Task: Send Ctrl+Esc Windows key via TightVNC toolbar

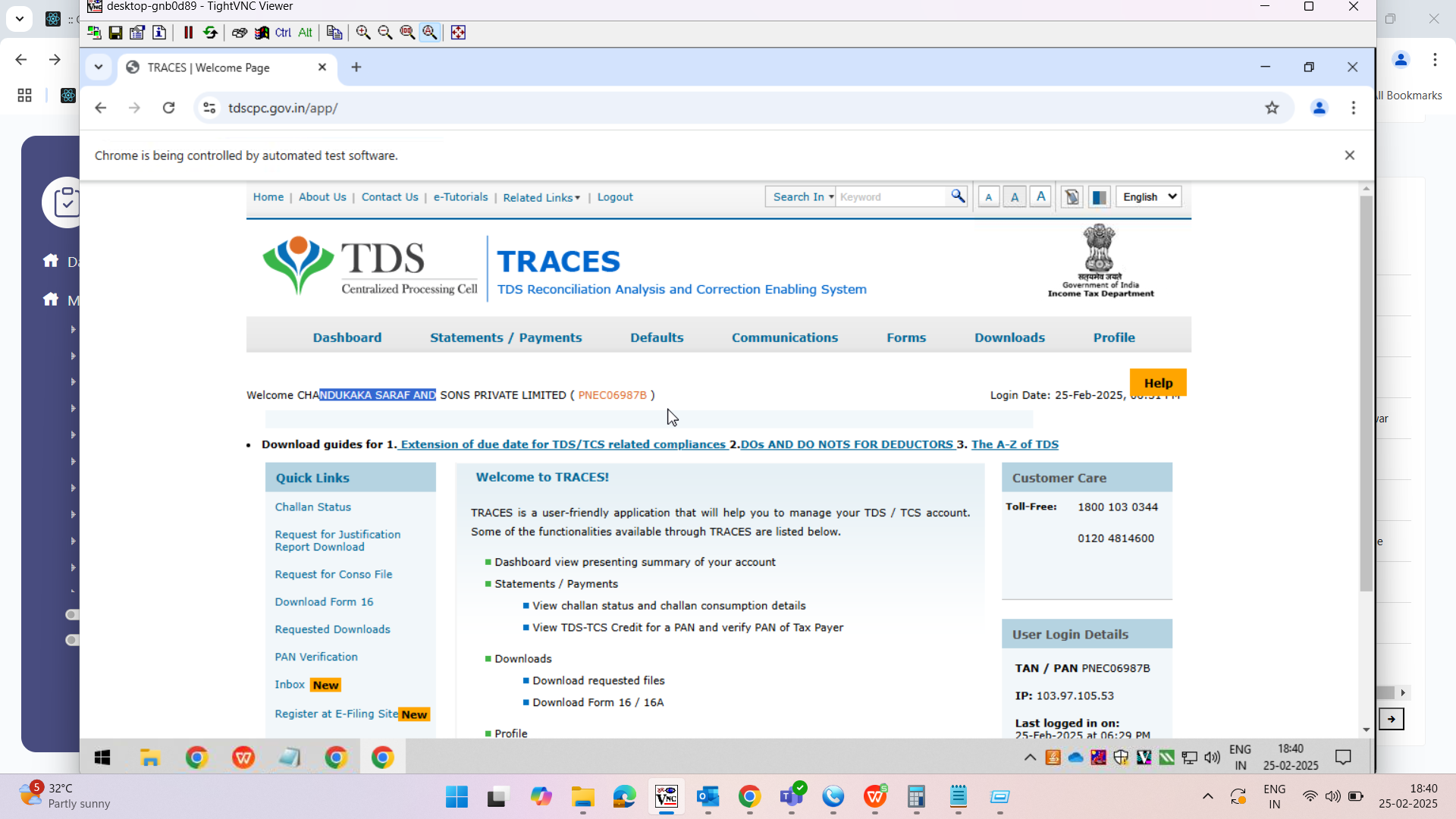Action: click(x=262, y=33)
